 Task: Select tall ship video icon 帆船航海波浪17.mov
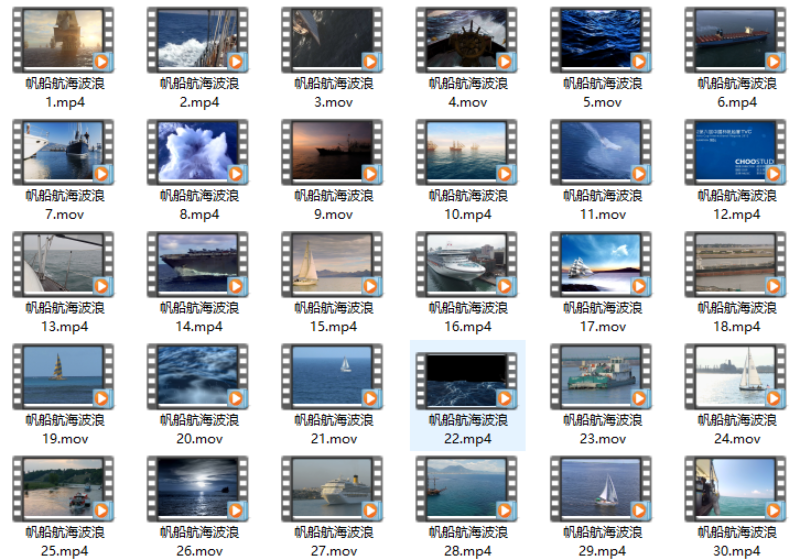(601, 264)
